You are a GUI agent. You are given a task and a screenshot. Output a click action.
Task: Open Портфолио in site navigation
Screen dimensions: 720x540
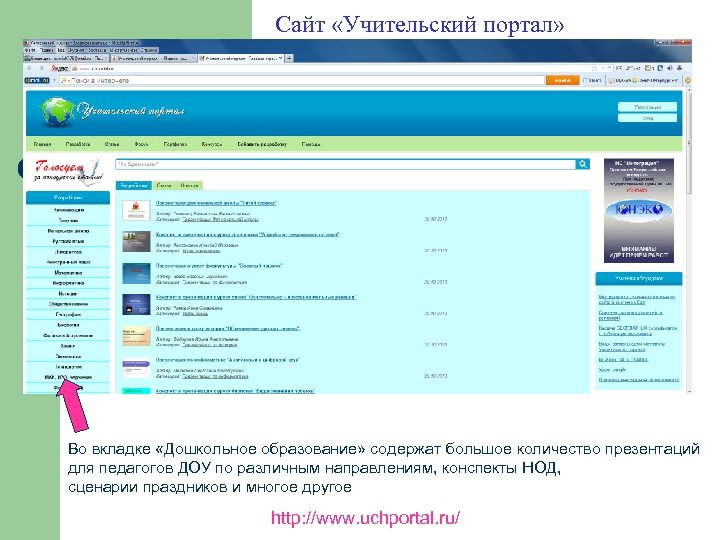click(x=175, y=144)
